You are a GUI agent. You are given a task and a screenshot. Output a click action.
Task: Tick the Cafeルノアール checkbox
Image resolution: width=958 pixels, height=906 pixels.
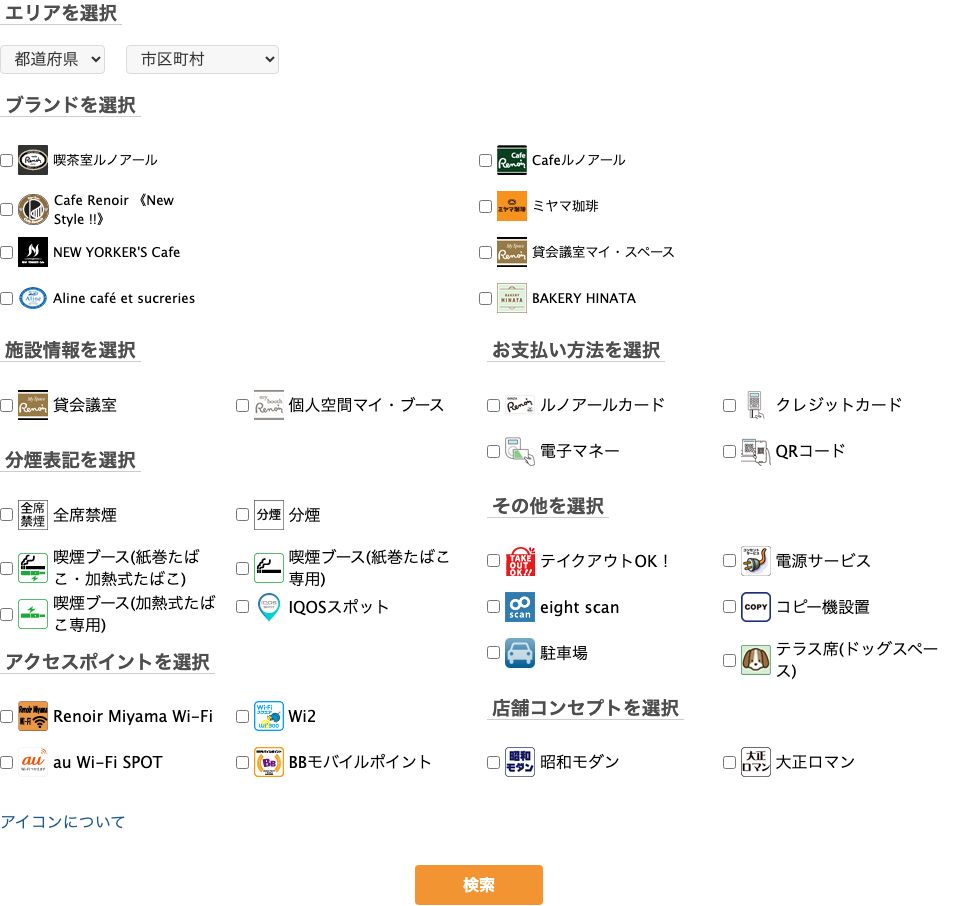pos(486,161)
